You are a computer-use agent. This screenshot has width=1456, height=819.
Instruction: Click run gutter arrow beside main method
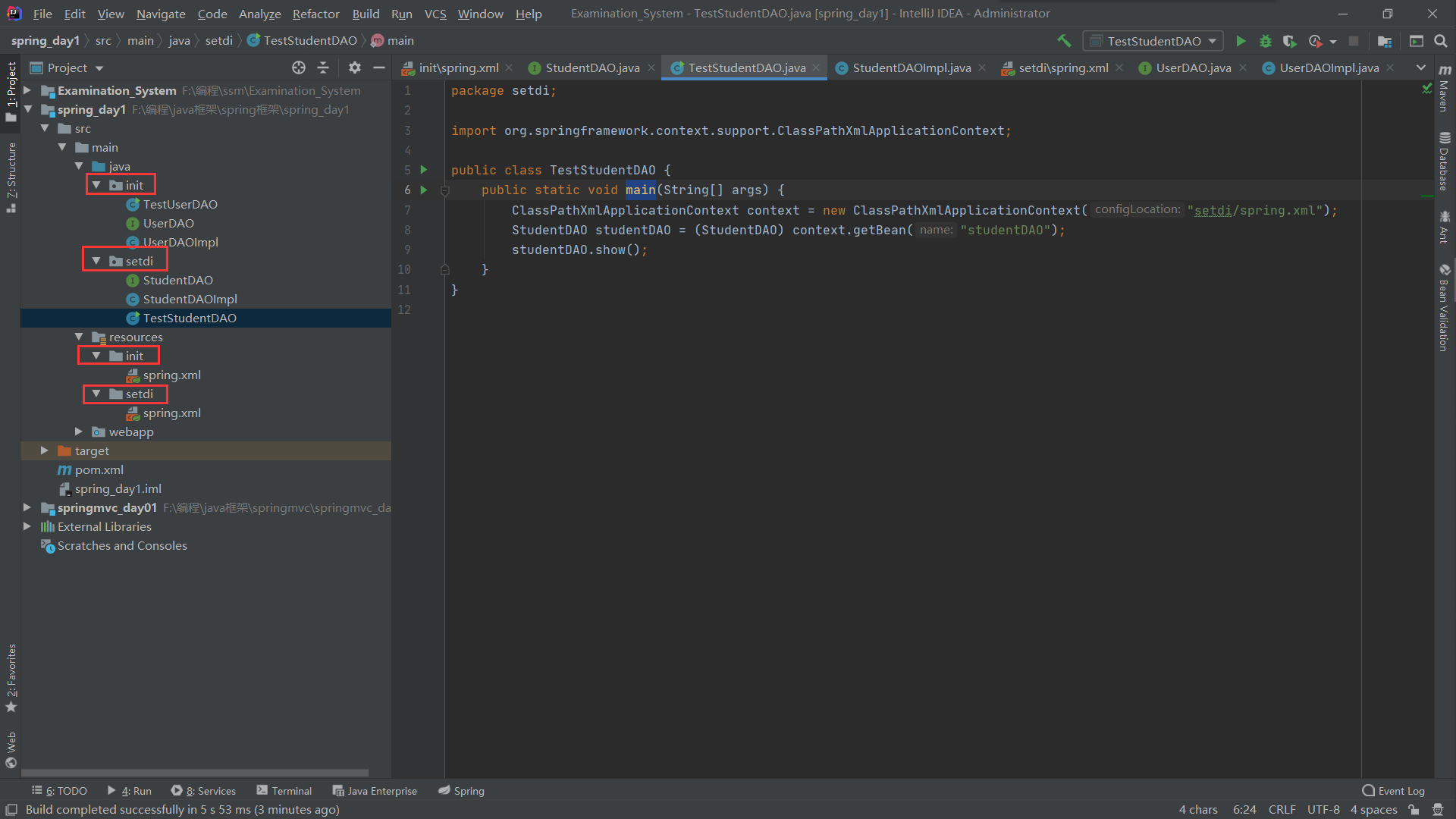point(424,190)
